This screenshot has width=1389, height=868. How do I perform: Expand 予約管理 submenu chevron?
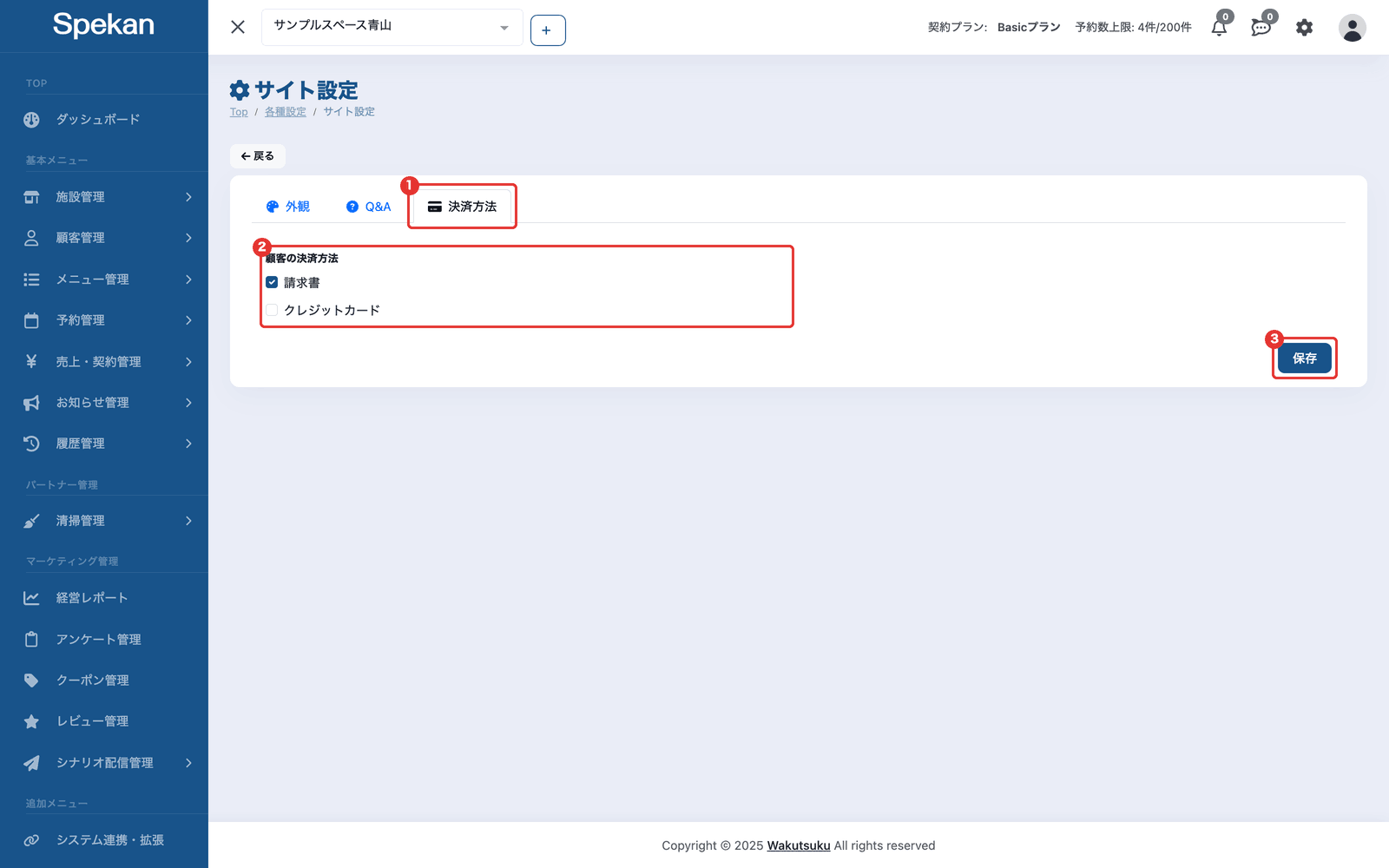click(188, 320)
